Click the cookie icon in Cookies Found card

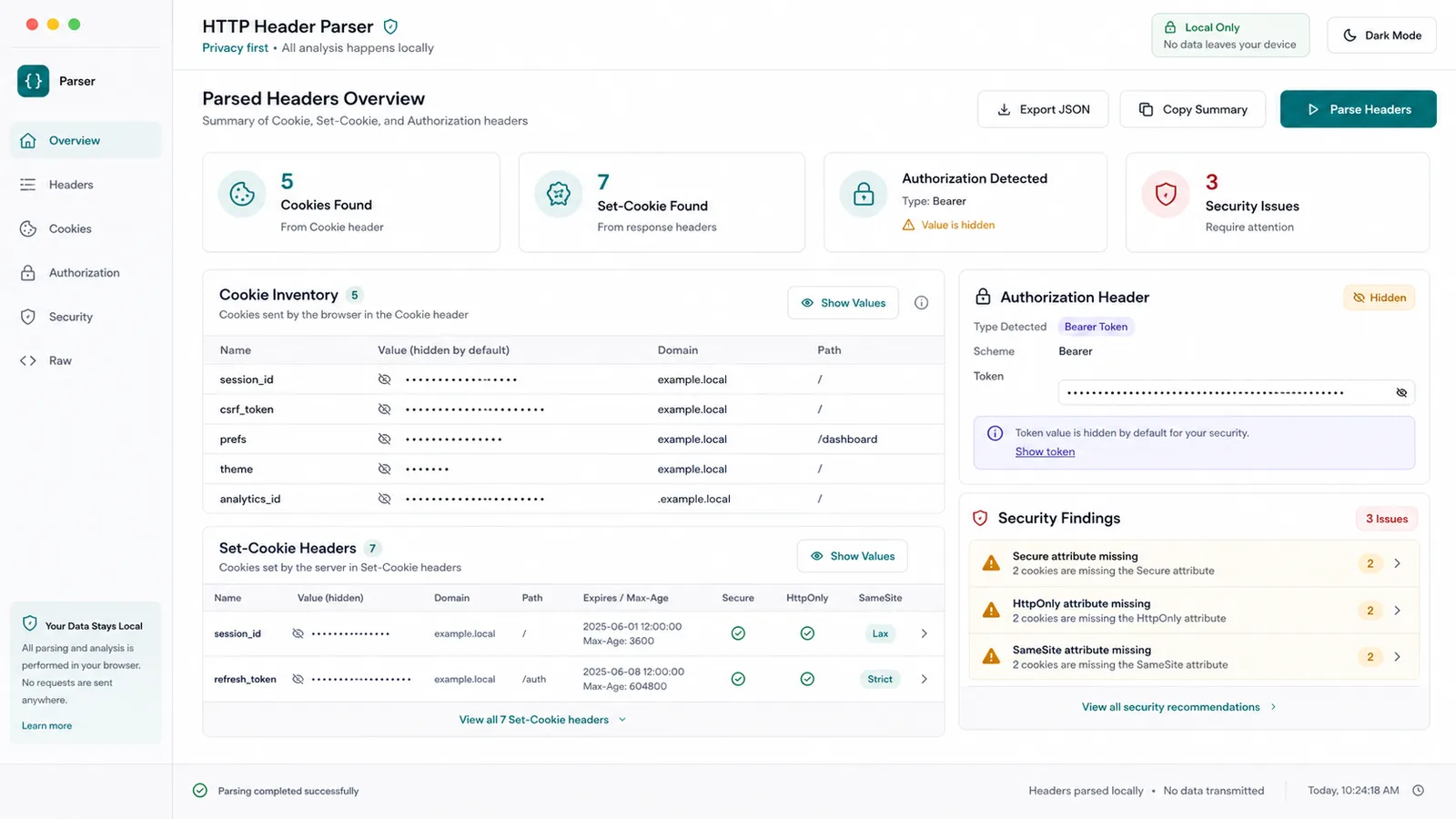[242, 194]
